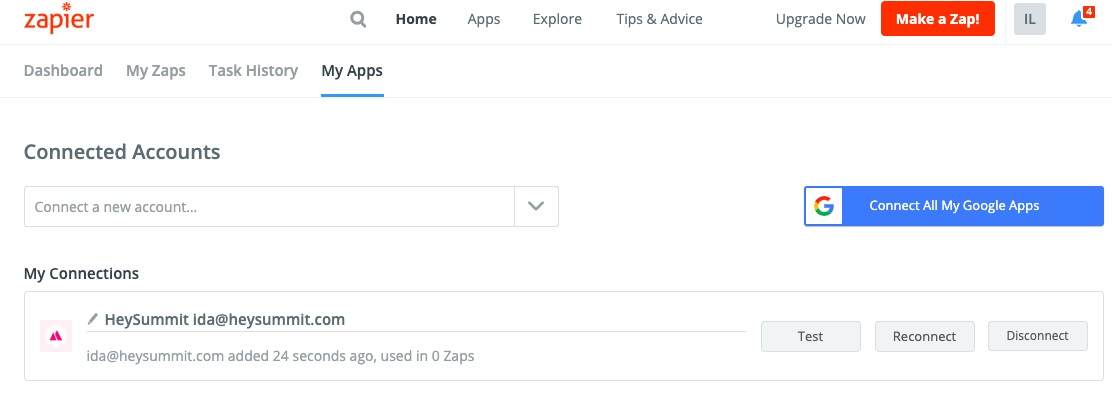
Task: Open the IL user avatar menu
Action: point(1030,19)
